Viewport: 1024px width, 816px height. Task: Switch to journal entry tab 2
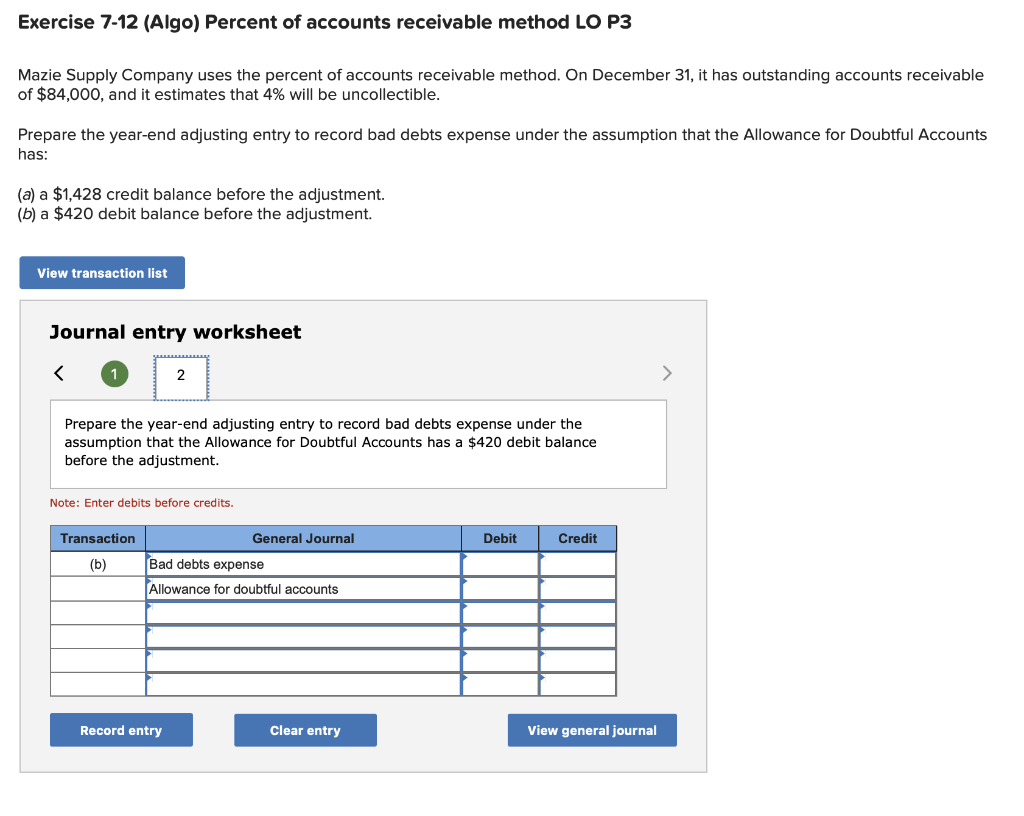[180, 375]
